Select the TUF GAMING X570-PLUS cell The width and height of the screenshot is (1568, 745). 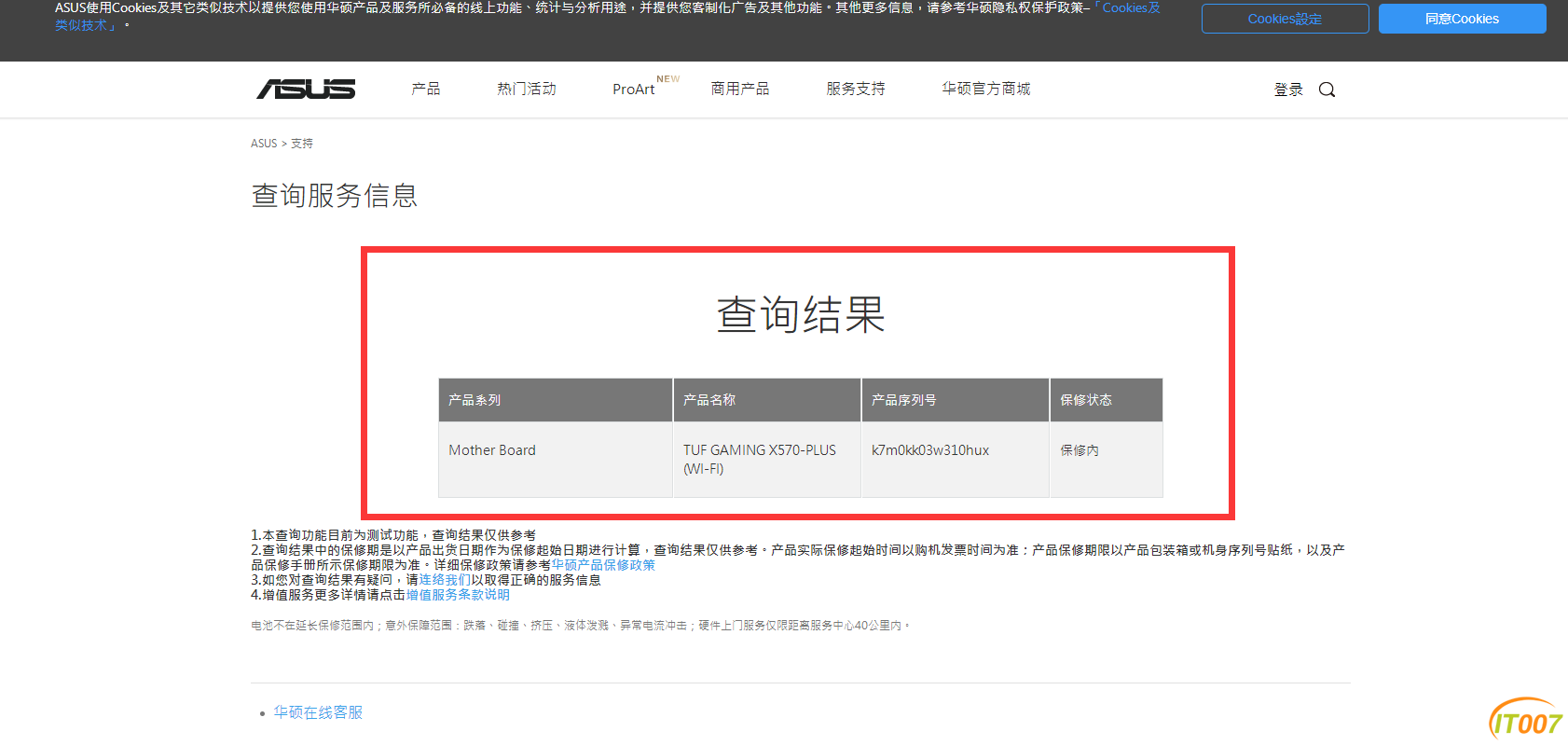pos(767,460)
